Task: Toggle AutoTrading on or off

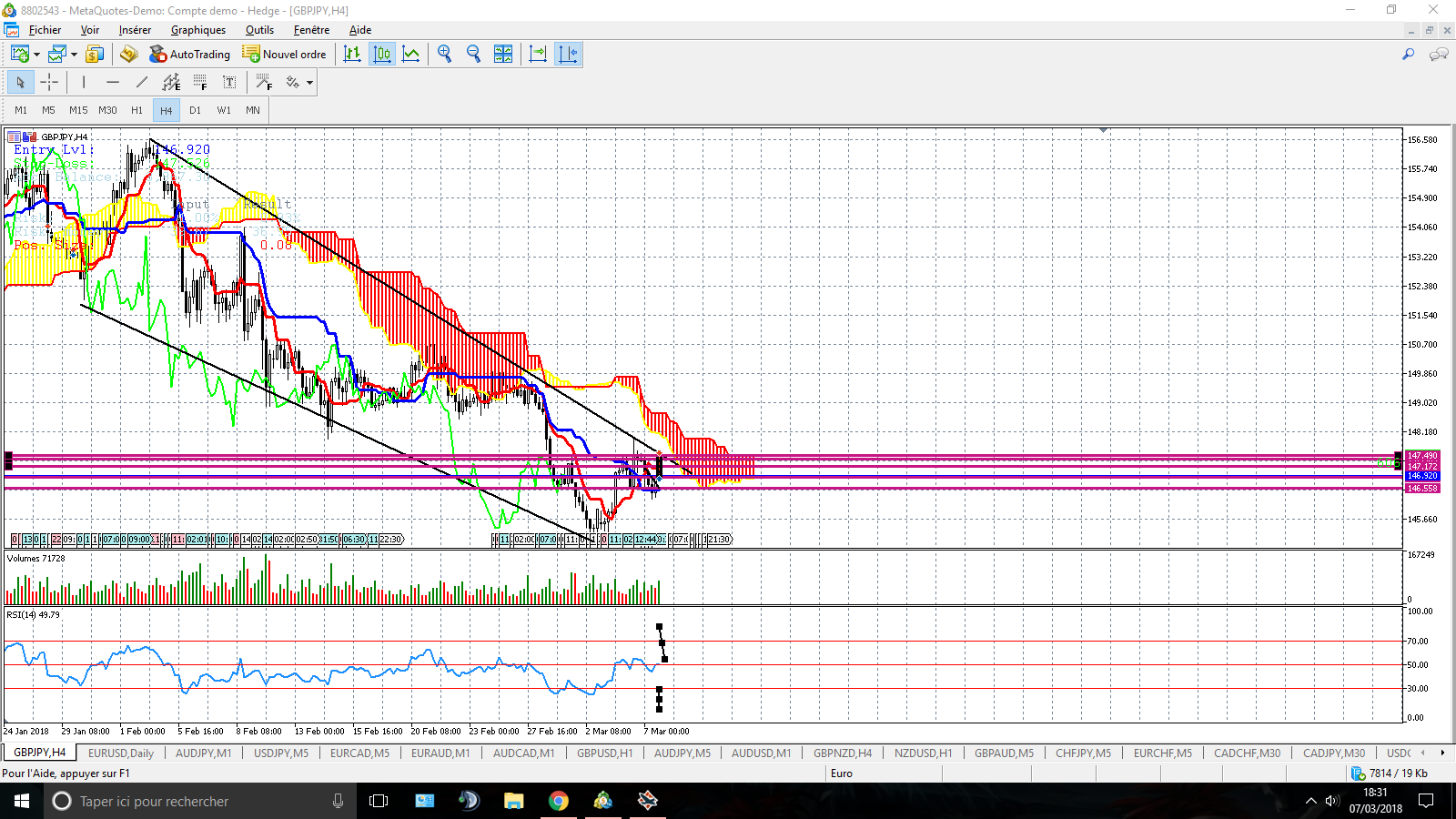Action: [190, 54]
